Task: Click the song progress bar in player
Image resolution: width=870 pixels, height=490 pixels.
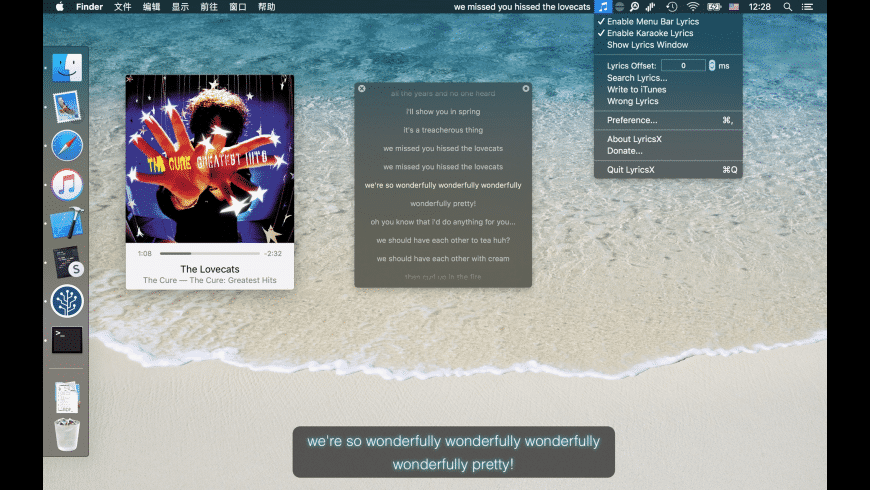Action: click(210, 254)
